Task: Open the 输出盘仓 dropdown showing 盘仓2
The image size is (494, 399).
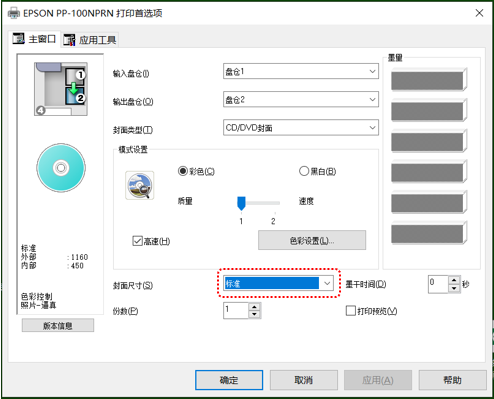Action: (301, 99)
